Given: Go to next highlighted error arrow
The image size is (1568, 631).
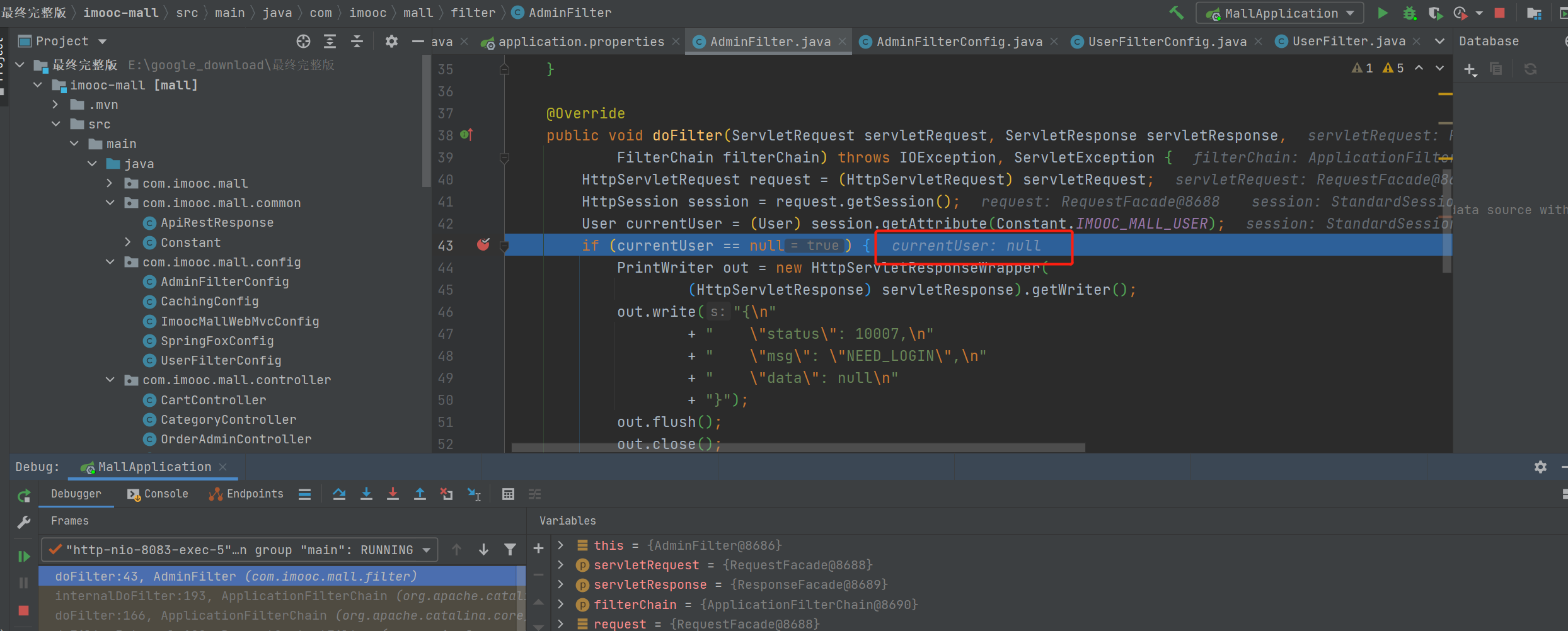Looking at the screenshot, I should [1440, 68].
